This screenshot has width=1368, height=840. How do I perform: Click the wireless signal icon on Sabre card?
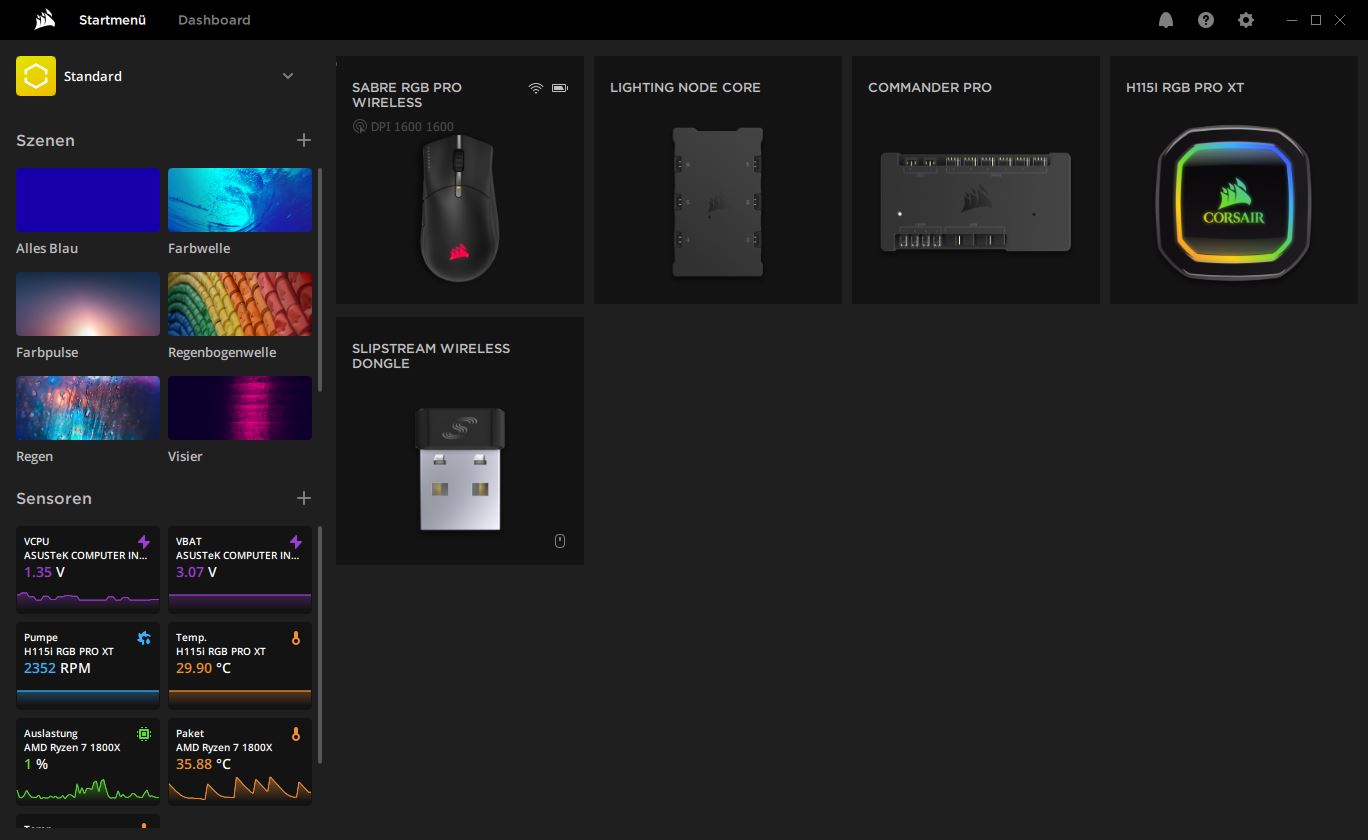coord(536,88)
